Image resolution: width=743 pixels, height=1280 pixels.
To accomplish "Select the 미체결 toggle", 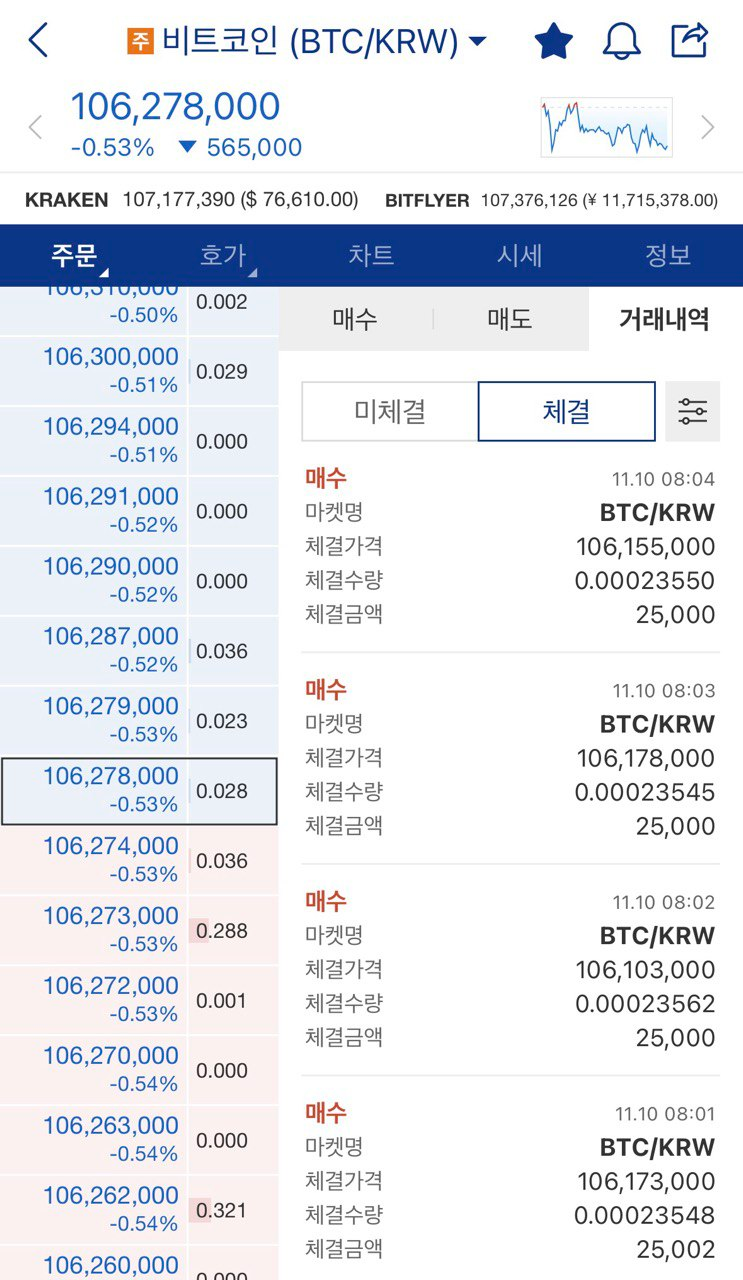I will tap(390, 411).
